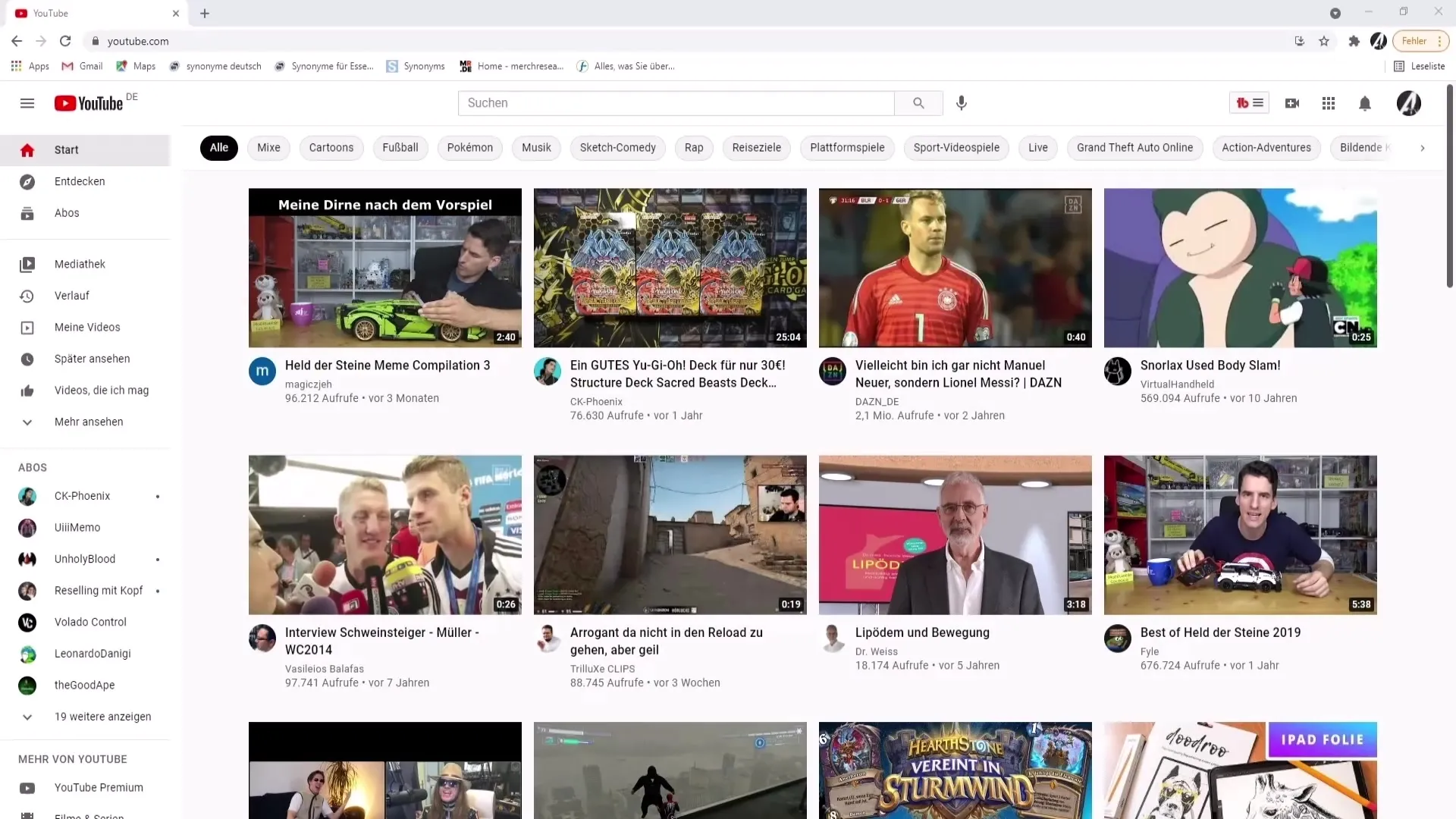
Task: Bookmark this page with star
Action: pyautogui.click(x=1324, y=41)
